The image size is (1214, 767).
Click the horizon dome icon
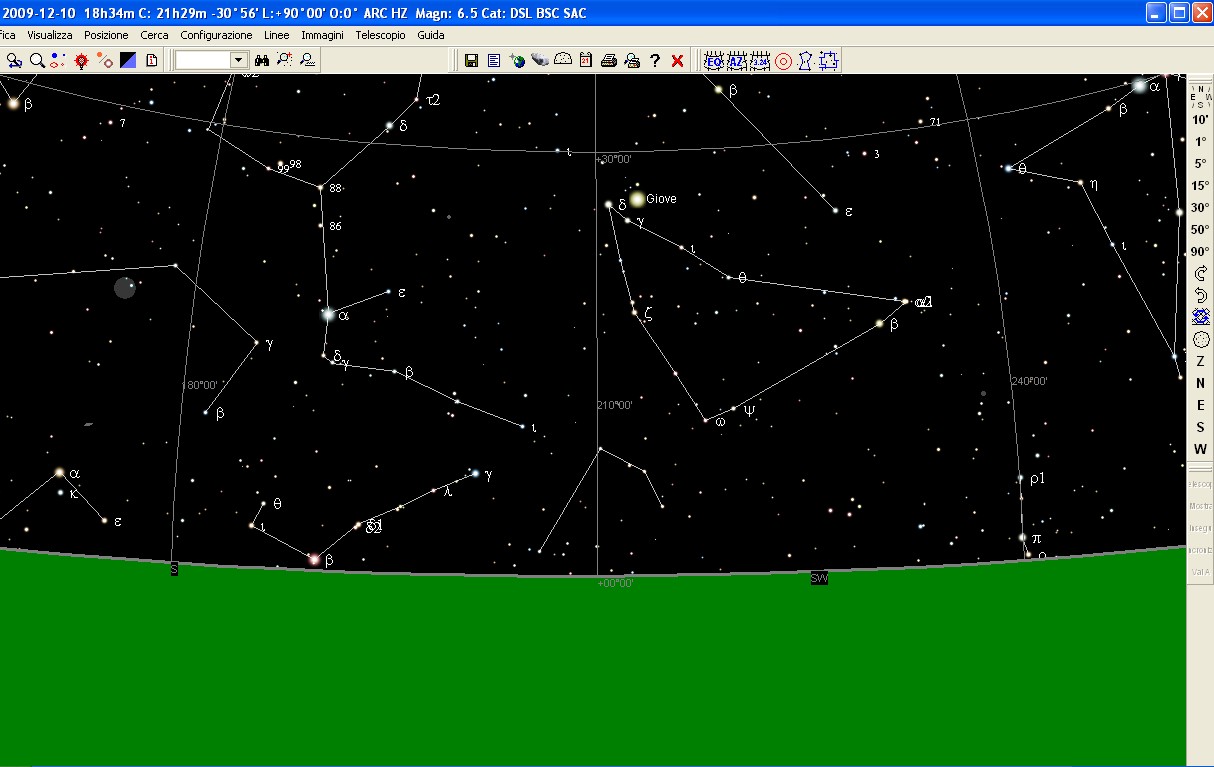(x=563, y=61)
